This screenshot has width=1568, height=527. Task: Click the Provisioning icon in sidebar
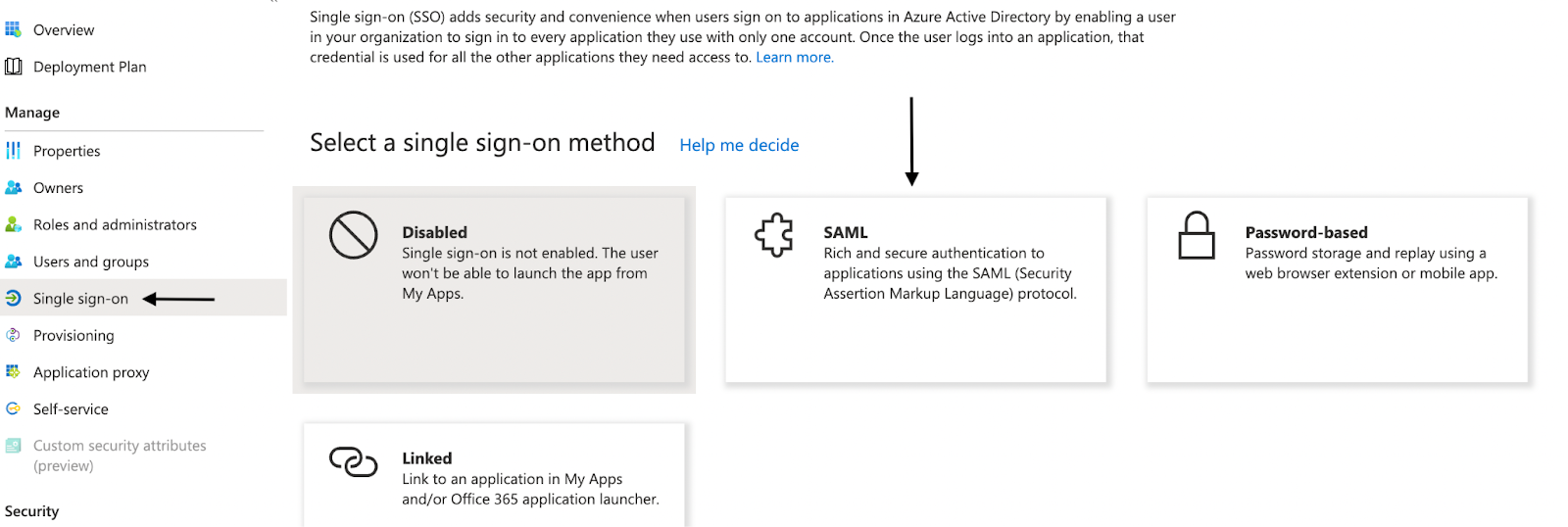pyautogui.click(x=13, y=335)
